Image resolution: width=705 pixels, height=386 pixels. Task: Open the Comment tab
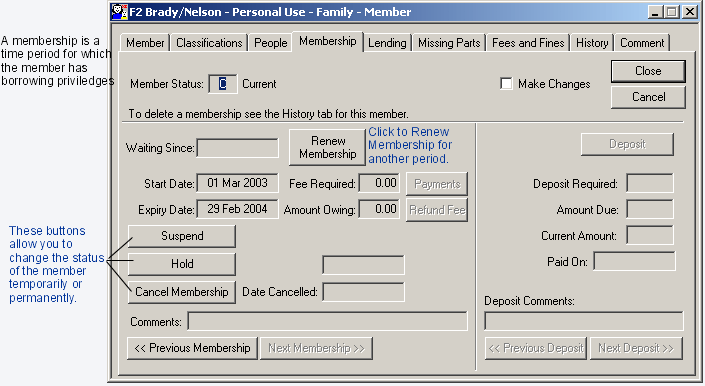tap(642, 43)
